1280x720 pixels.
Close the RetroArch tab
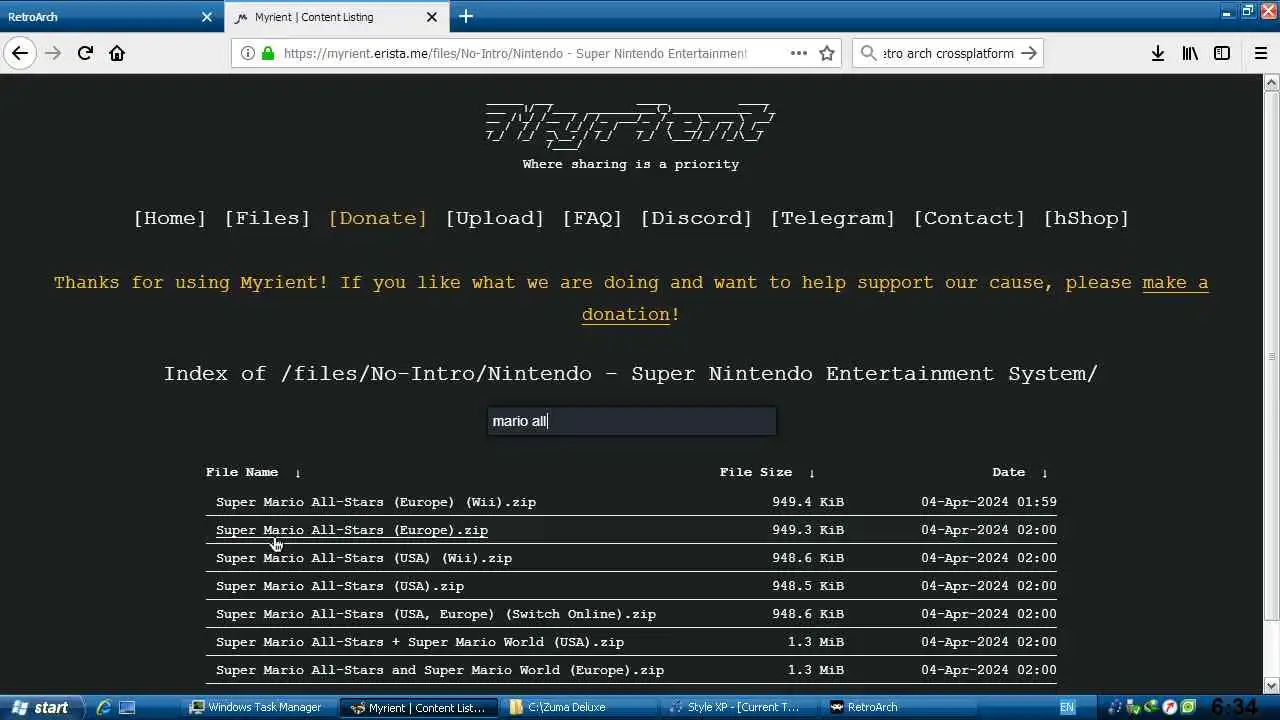[207, 17]
